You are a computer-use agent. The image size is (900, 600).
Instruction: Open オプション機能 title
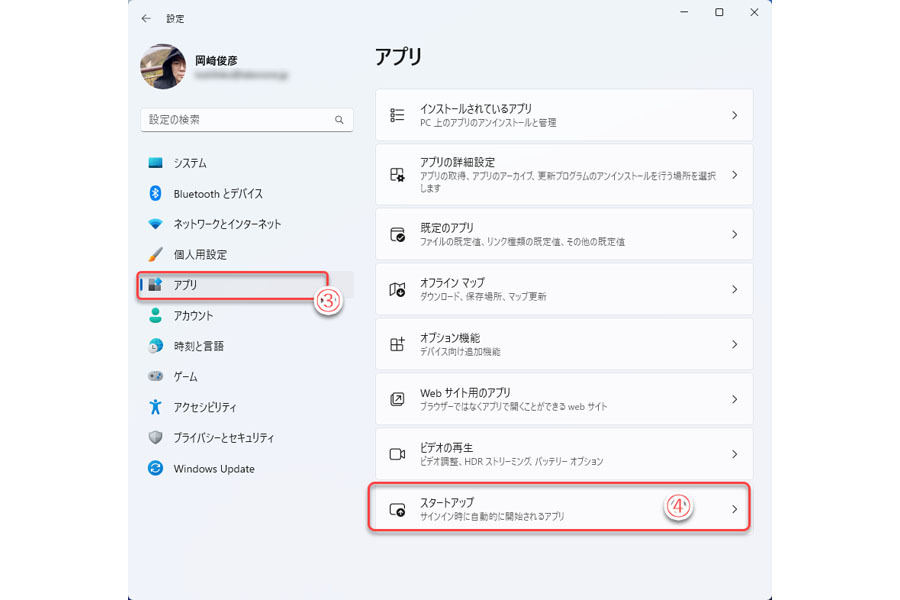coord(450,338)
